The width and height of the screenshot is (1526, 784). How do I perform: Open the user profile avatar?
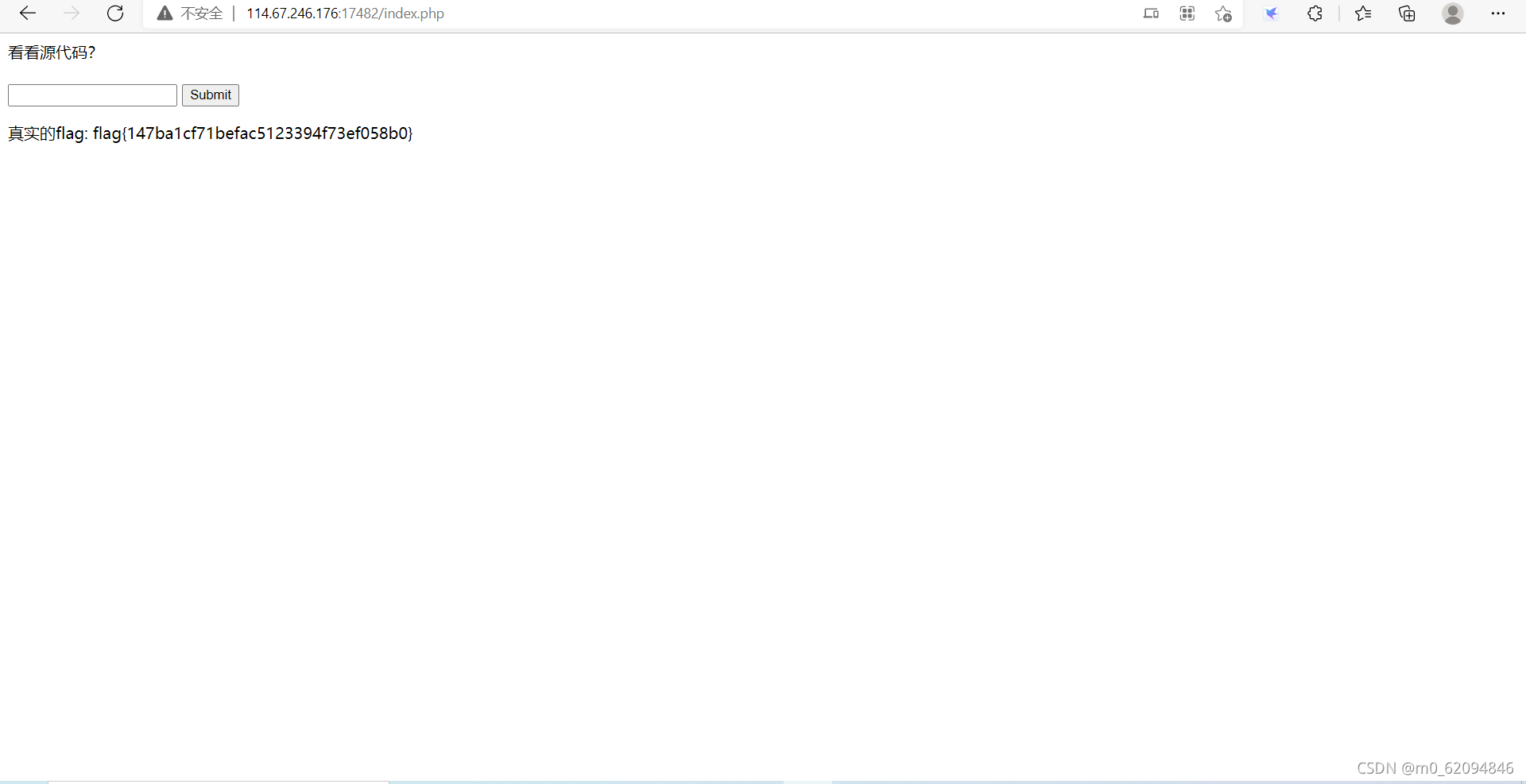(1453, 14)
